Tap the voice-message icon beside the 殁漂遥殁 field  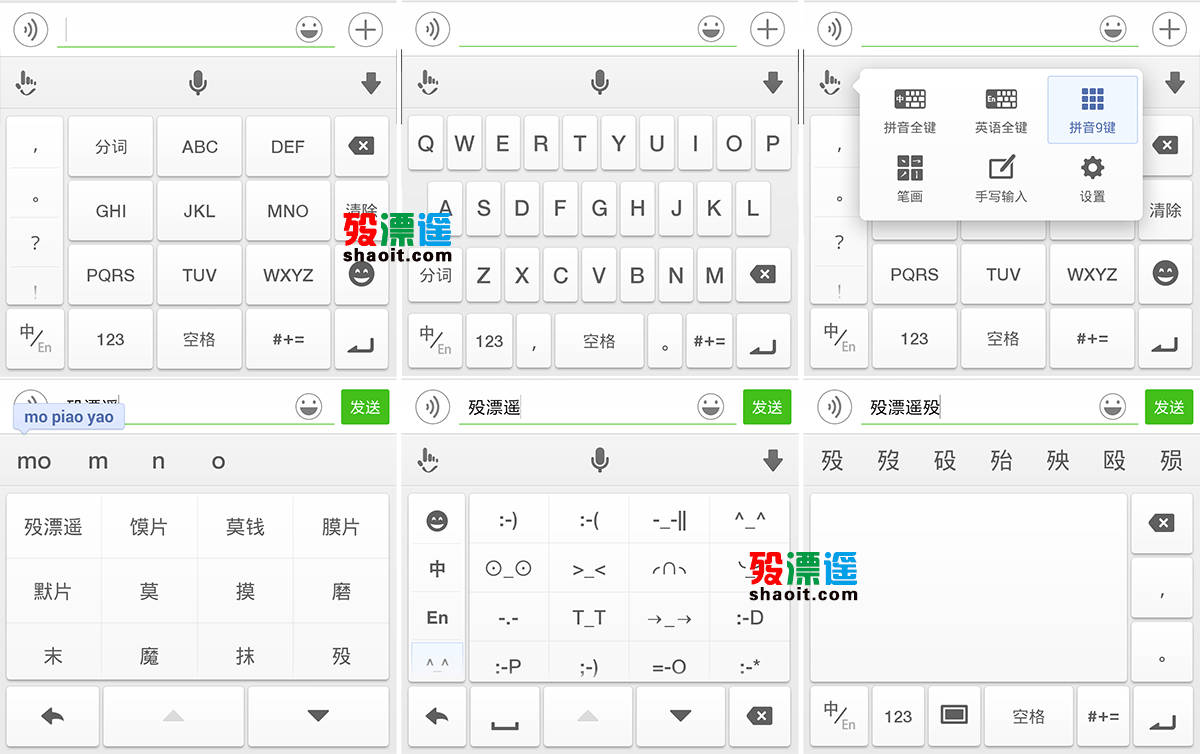(835, 407)
